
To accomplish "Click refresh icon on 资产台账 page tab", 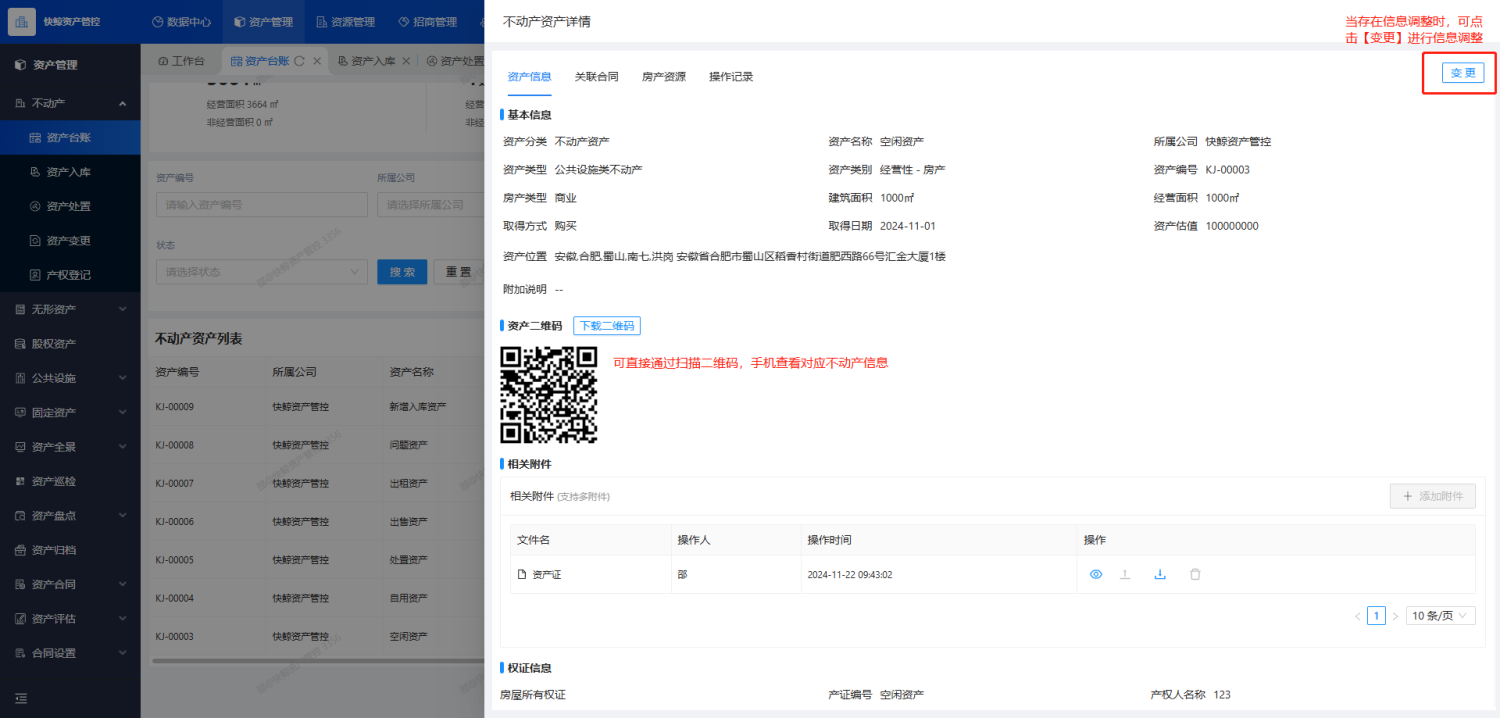I will click(299, 61).
